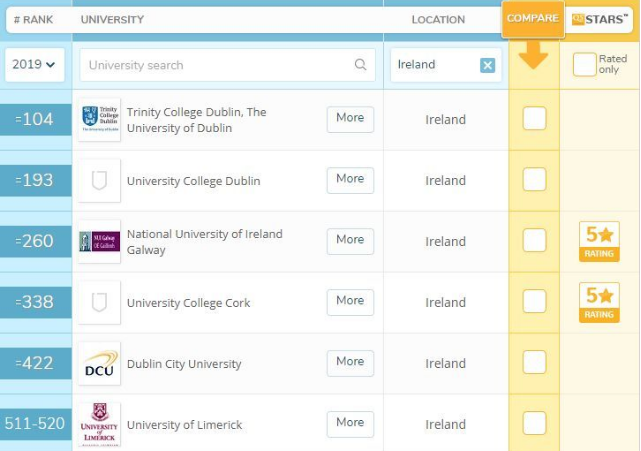
Task: Expand More for University of Limerick
Action: point(350,424)
